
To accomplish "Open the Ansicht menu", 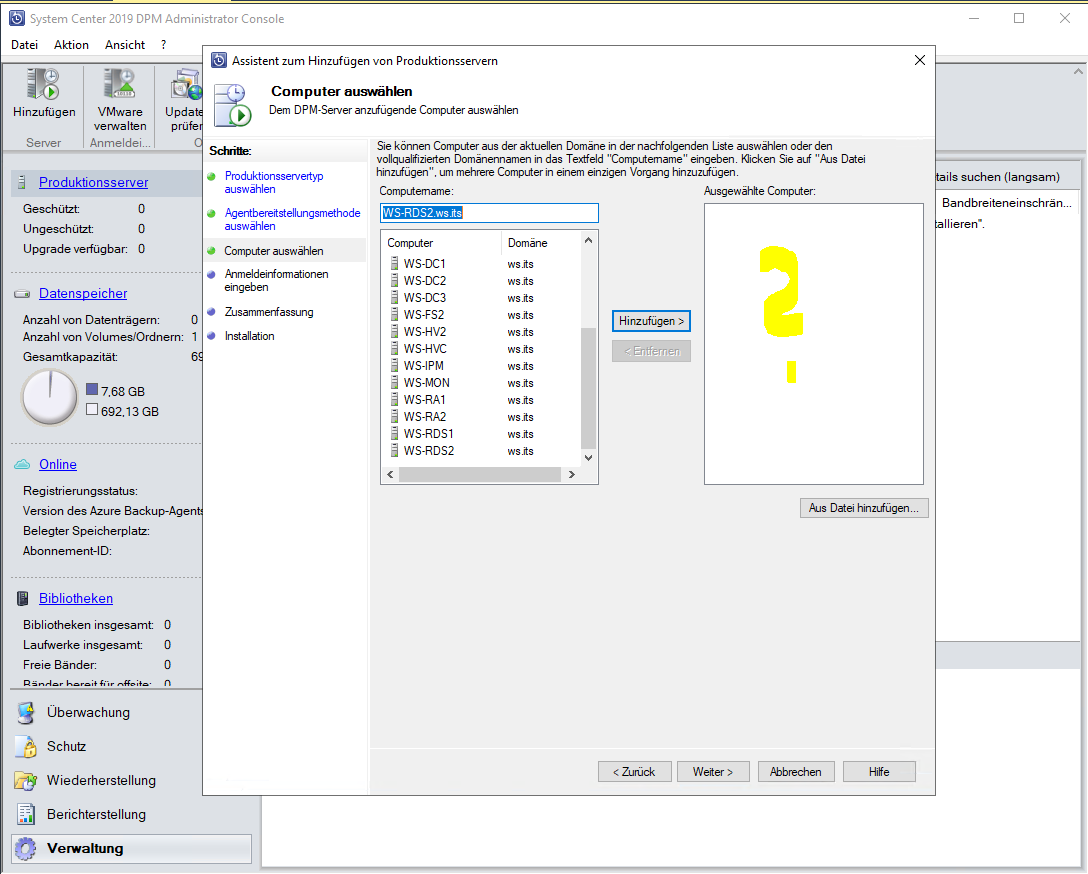I will click(125, 44).
